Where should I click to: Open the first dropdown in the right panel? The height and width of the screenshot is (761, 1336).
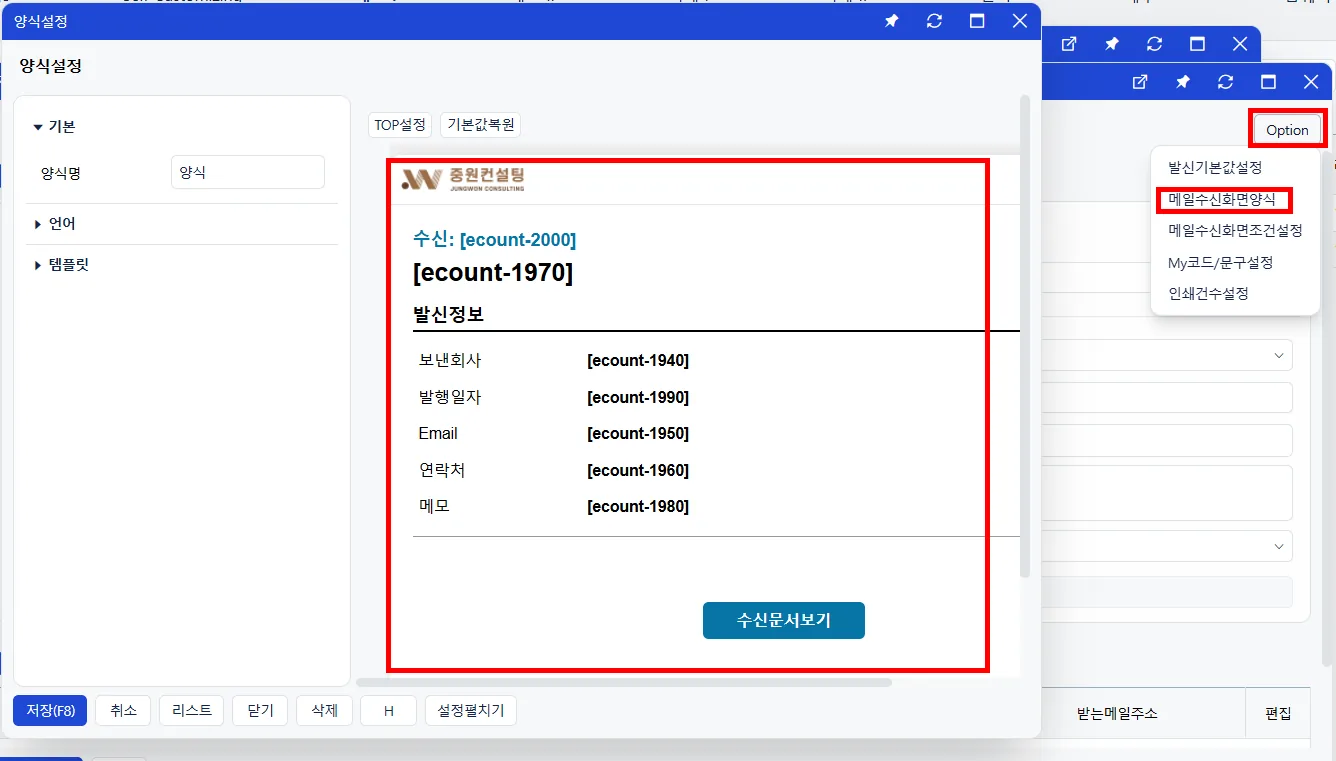[1167, 355]
